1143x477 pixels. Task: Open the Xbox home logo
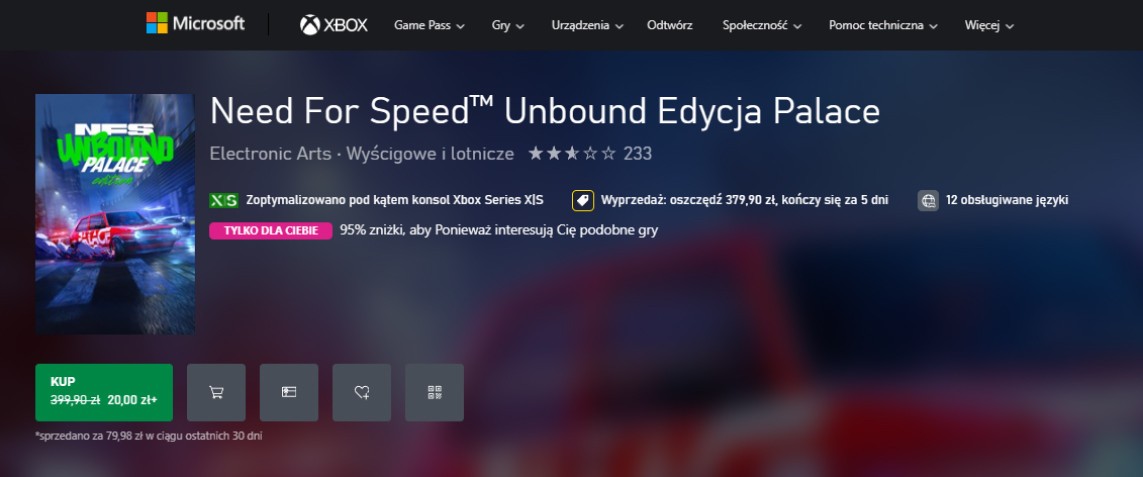pyautogui.click(x=334, y=25)
